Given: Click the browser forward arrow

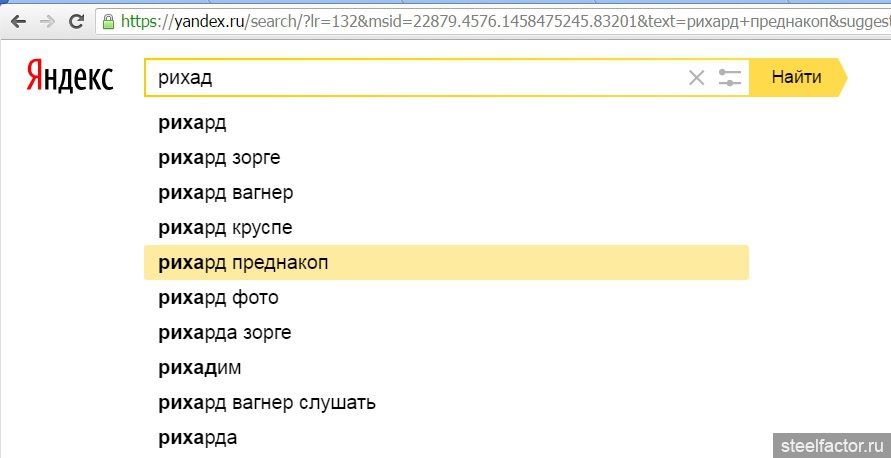Looking at the screenshot, I should pos(47,22).
